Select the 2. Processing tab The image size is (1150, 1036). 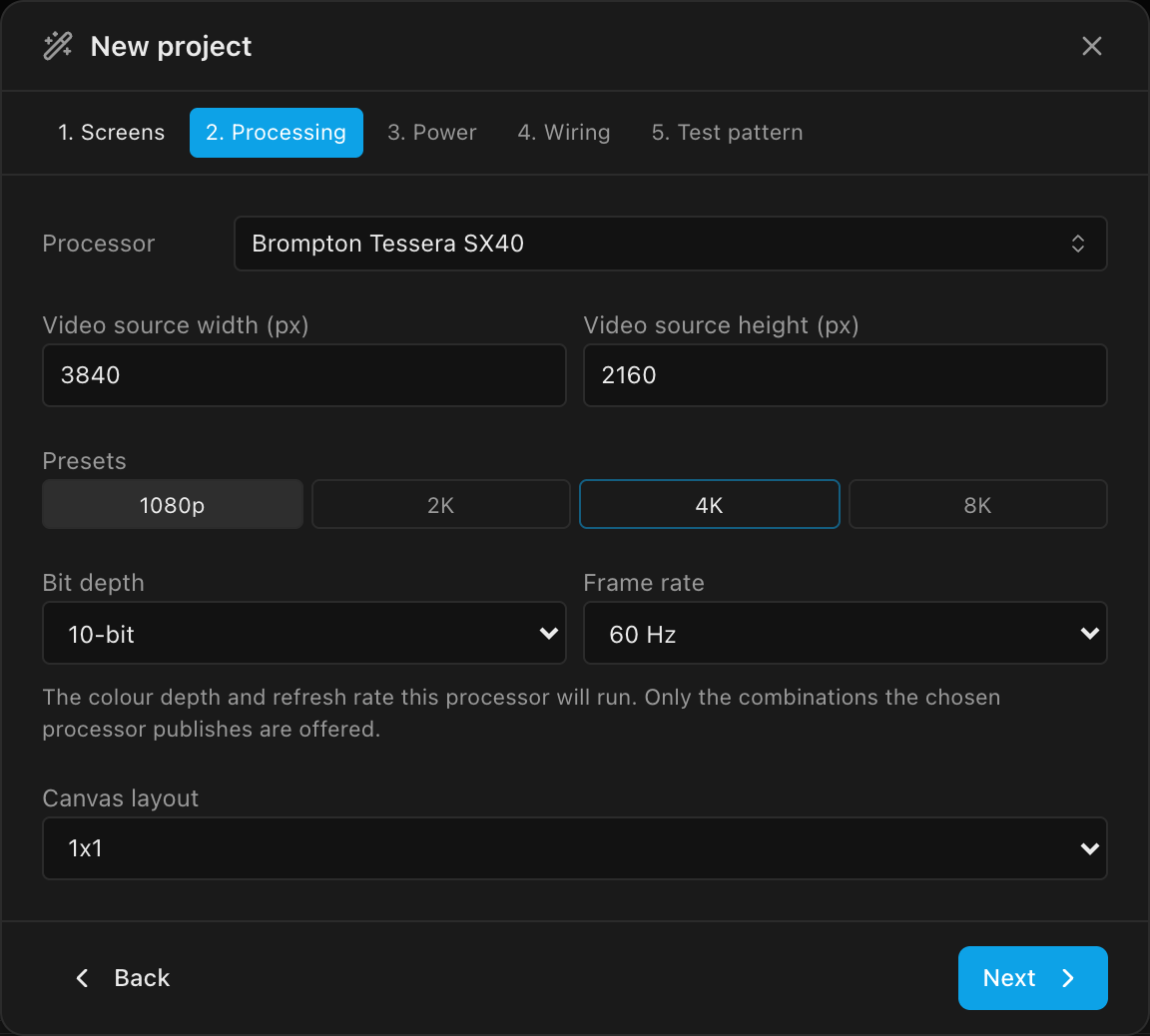pyautogui.click(x=277, y=133)
